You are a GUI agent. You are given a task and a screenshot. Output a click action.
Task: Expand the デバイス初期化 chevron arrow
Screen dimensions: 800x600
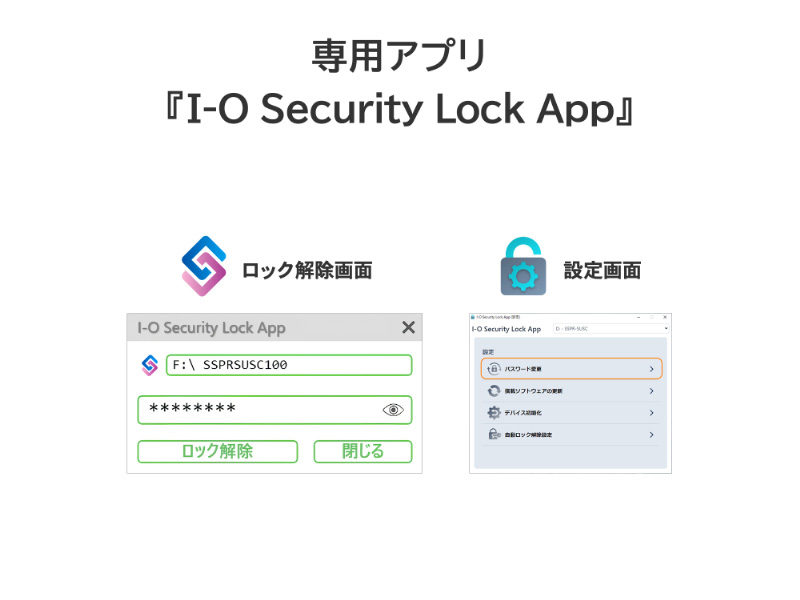(x=652, y=413)
